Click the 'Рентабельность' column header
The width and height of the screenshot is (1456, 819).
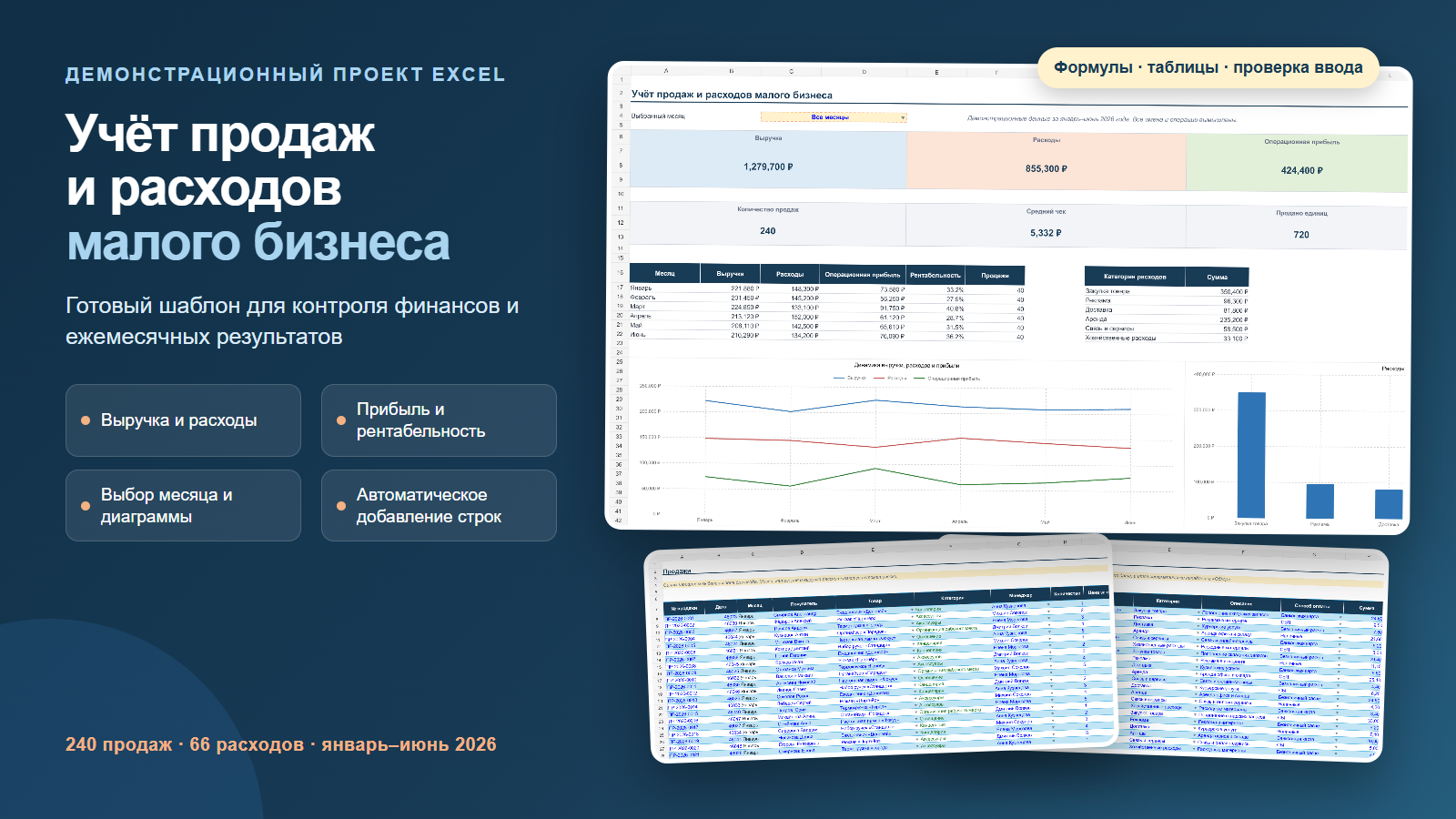coord(935,275)
